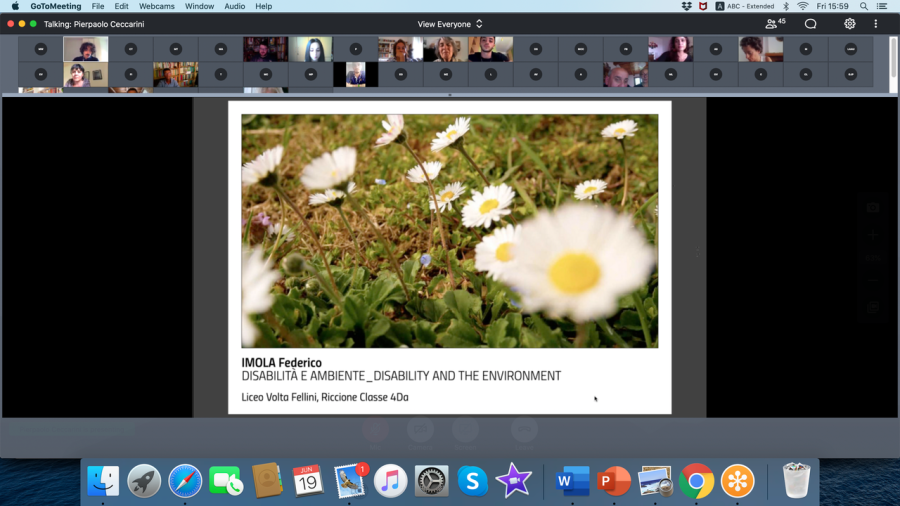
Task: Open the Edit menu
Action: pyautogui.click(x=121, y=6)
